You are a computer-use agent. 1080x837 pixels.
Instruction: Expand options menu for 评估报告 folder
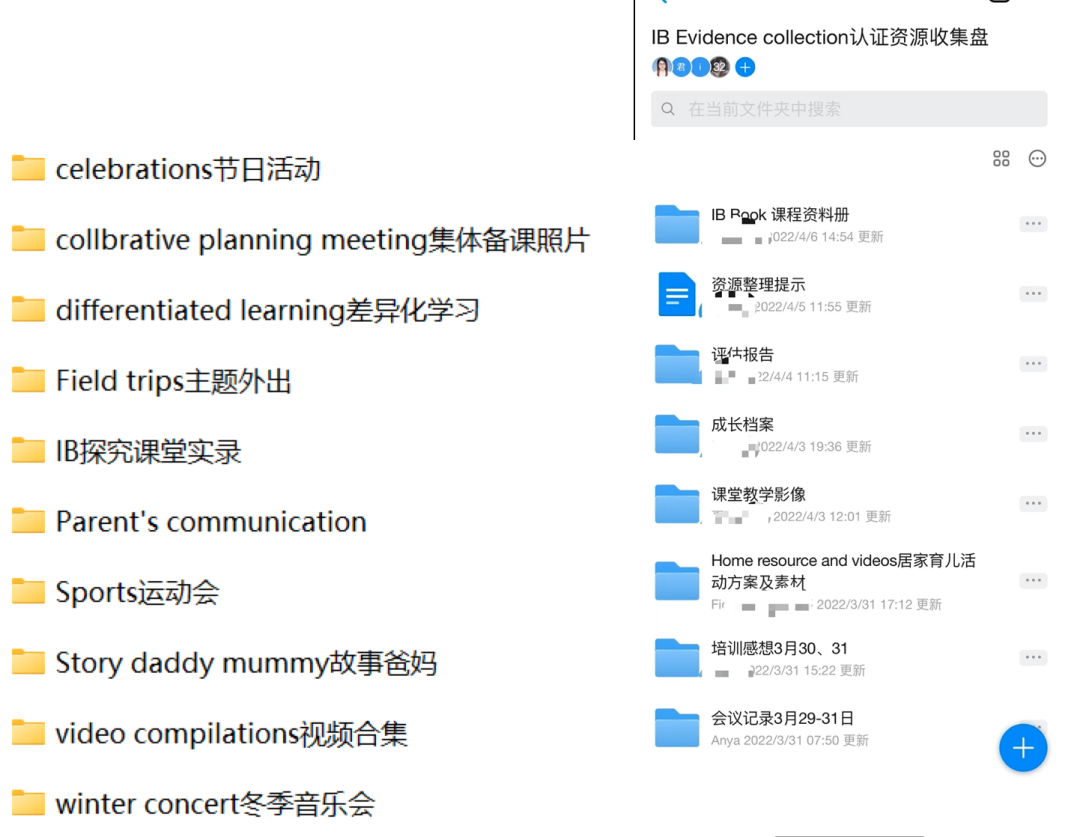click(x=1033, y=364)
